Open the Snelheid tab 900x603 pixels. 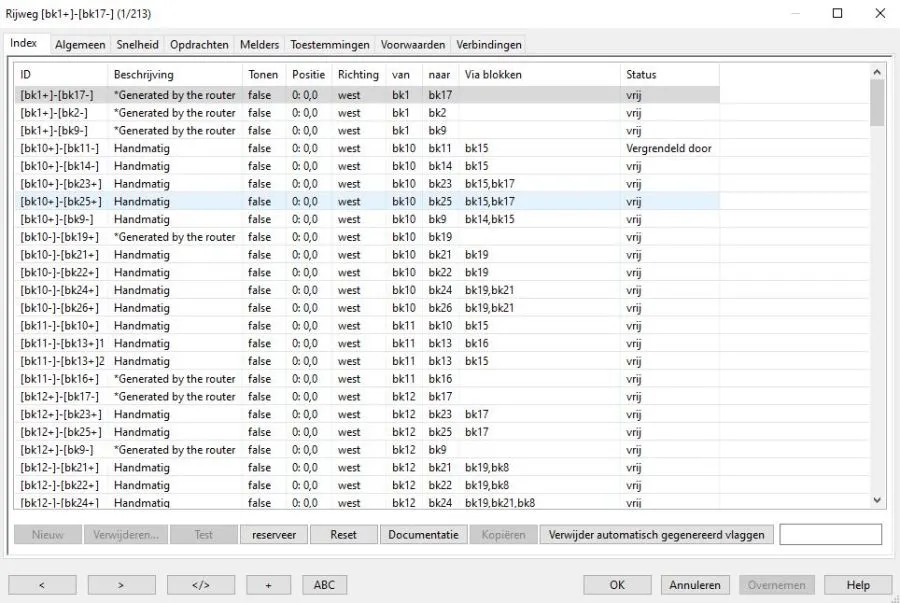click(x=137, y=45)
